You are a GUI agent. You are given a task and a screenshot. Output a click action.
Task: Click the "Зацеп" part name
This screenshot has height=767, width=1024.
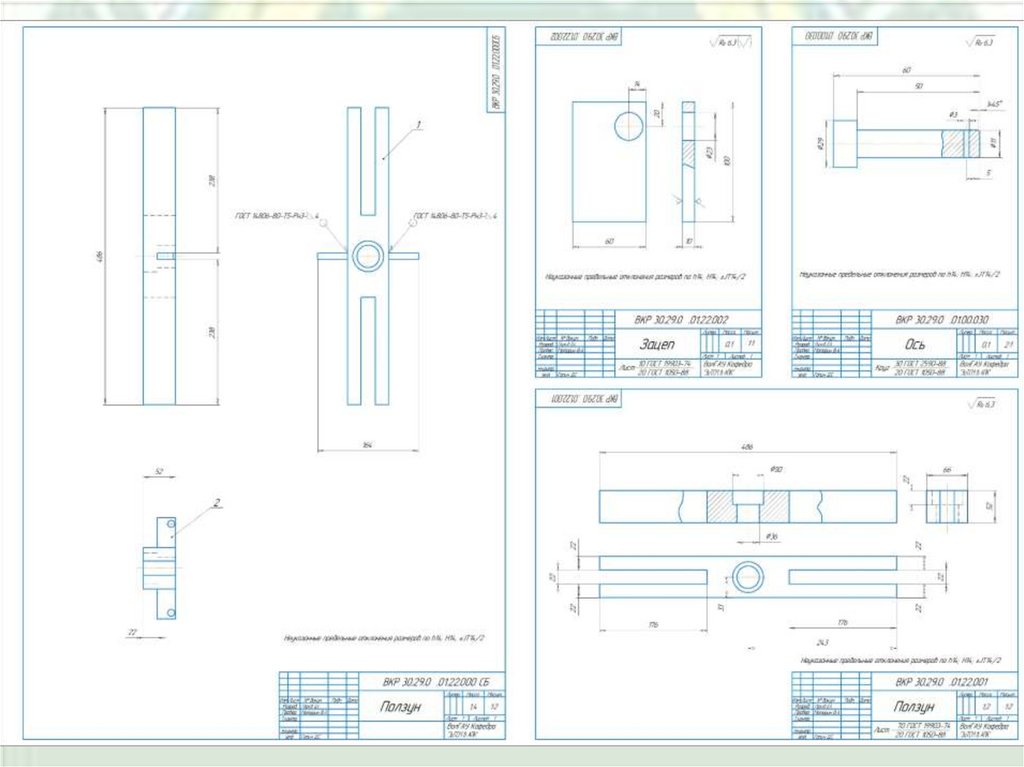click(x=656, y=344)
